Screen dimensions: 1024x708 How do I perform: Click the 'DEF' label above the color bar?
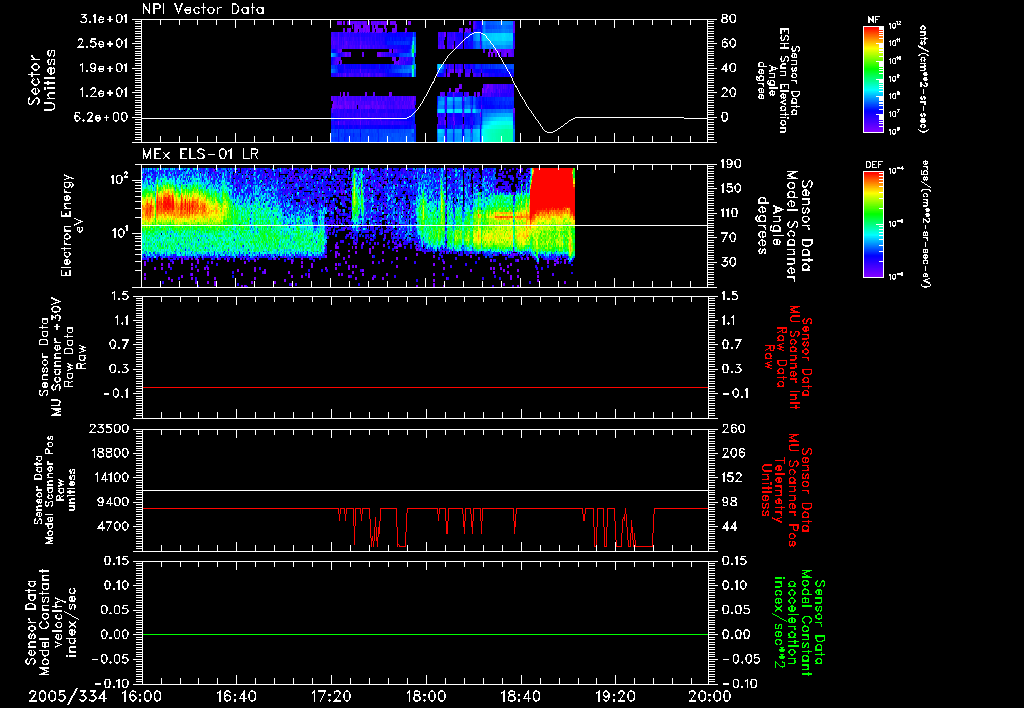873,165
